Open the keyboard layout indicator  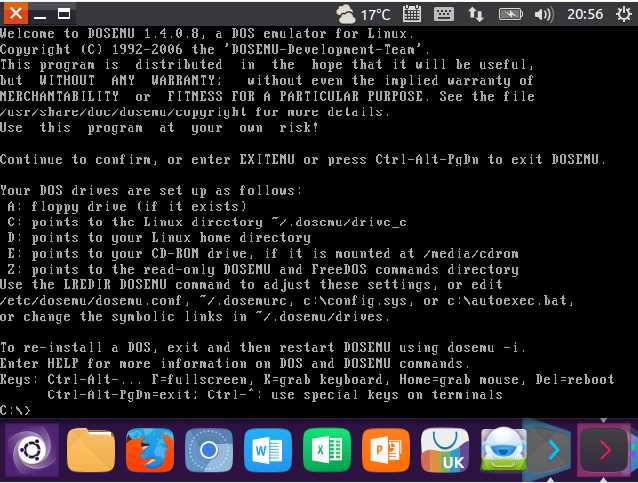[x=444, y=15]
